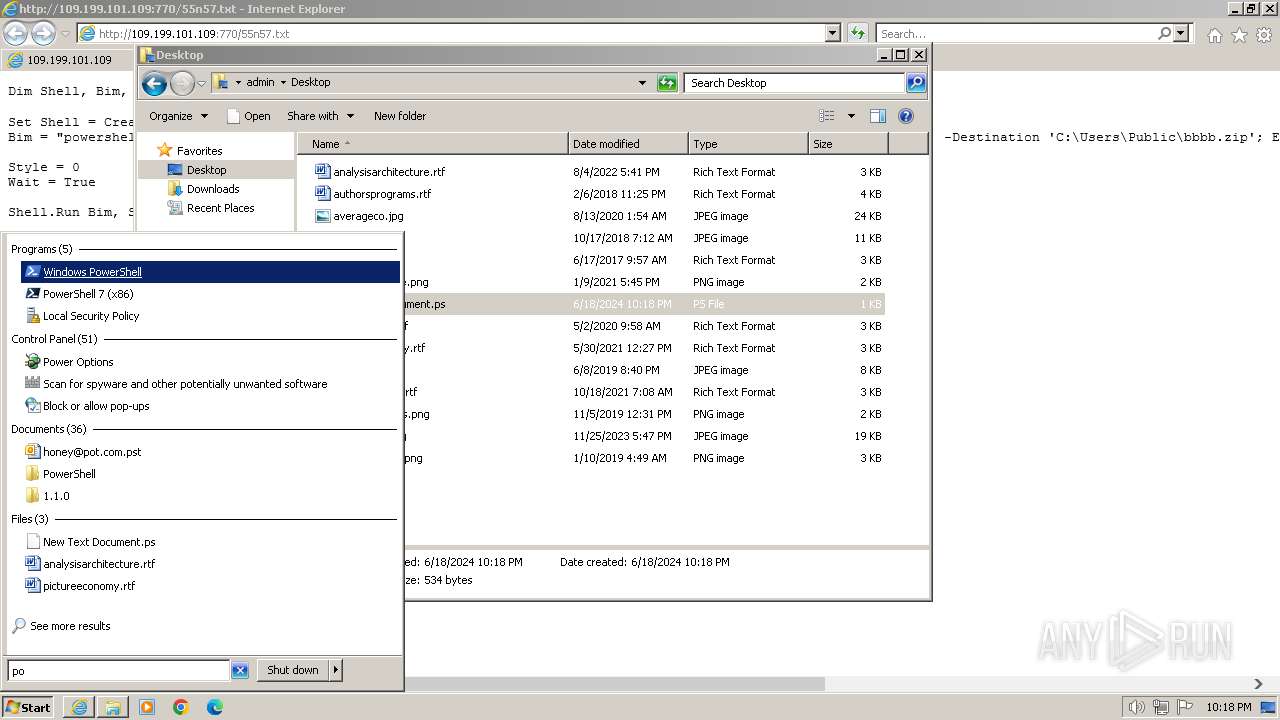
Task: Open Windows Media Player taskbar icon
Action: [147, 707]
